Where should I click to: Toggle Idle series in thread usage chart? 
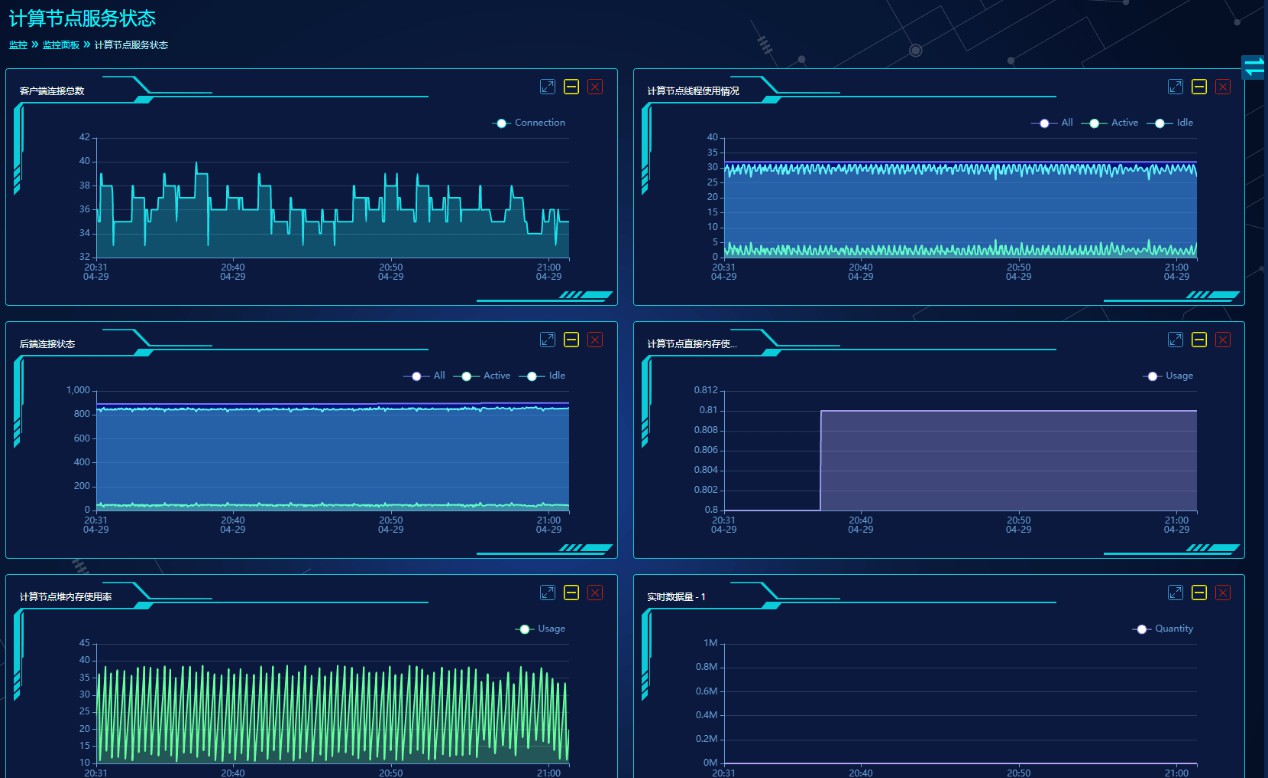pos(1170,123)
